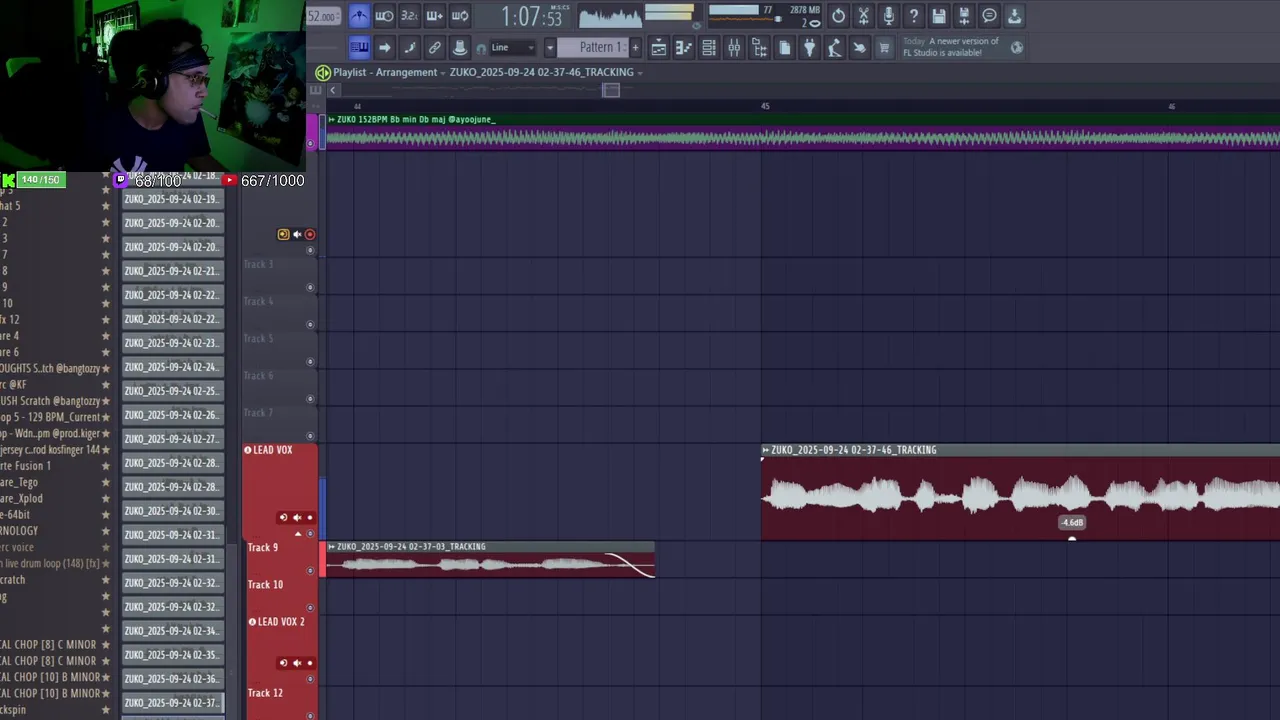Toggle typing keyboard to piano
The height and width of the screenshot is (720, 1280).
(x=359, y=47)
